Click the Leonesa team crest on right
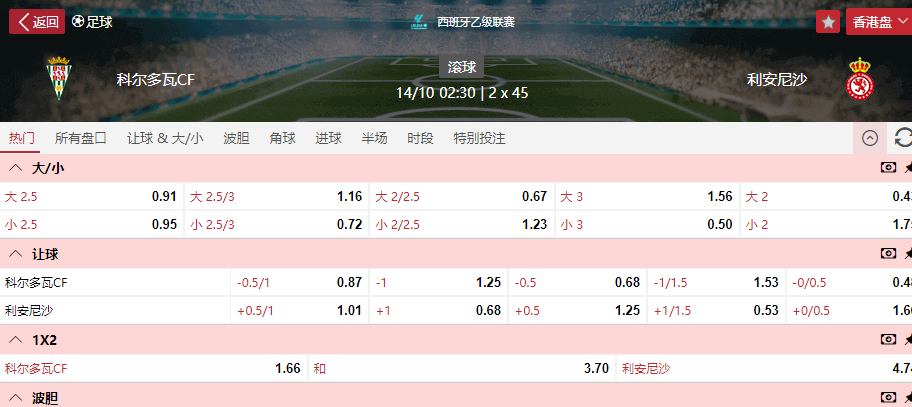The height and width of the screenshot is (407, 912). [x=861, y=78]
